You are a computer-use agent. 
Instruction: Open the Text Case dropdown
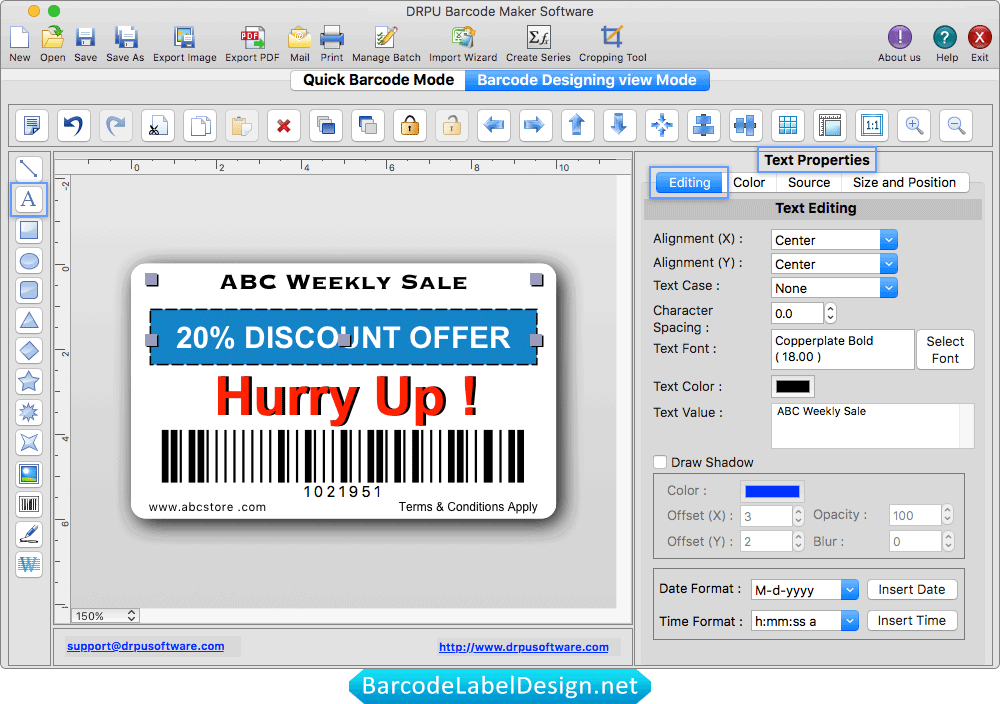(x=889, y=288)
